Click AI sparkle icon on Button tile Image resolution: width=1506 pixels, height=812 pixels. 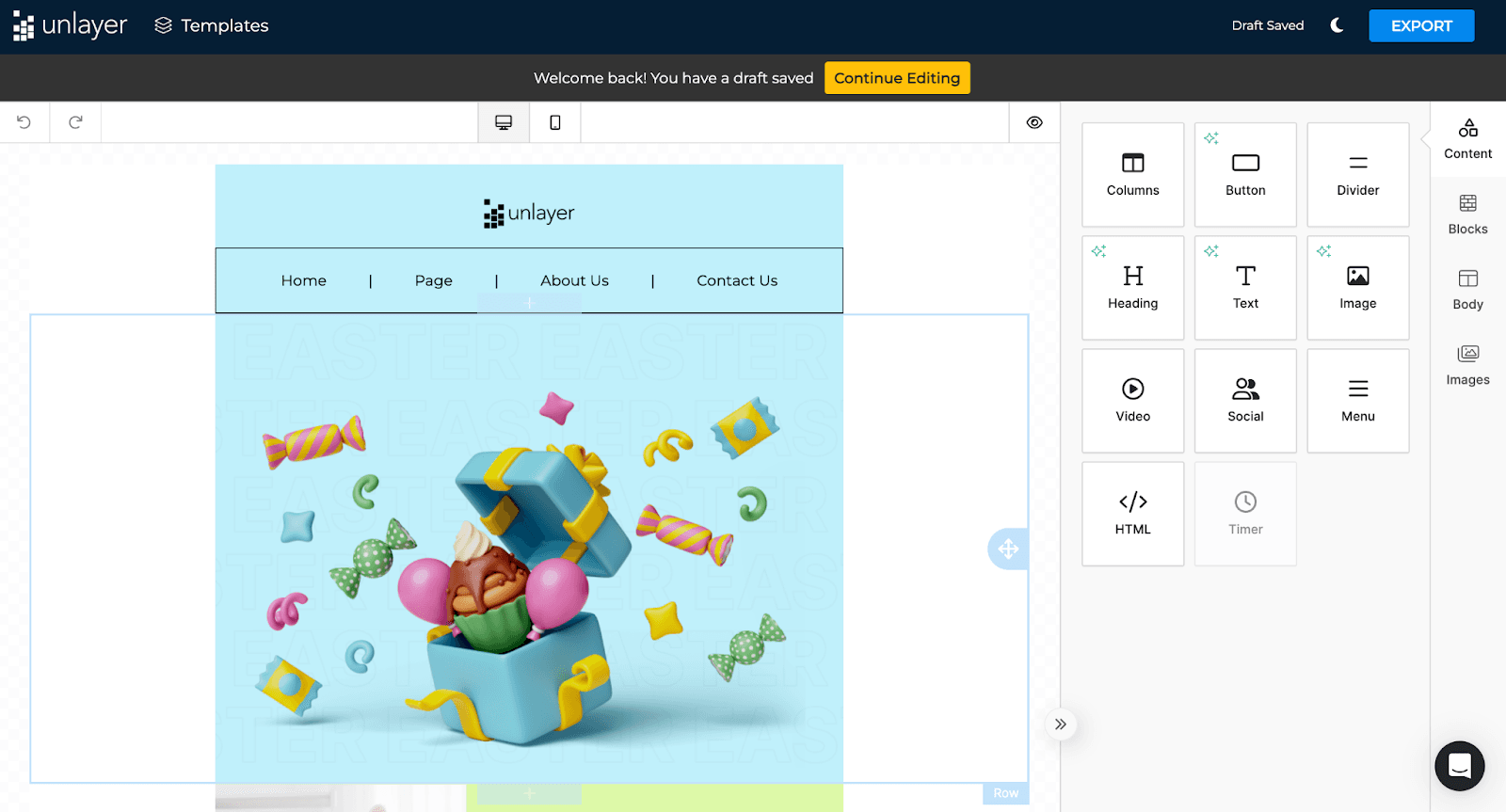coord(1211,138)
